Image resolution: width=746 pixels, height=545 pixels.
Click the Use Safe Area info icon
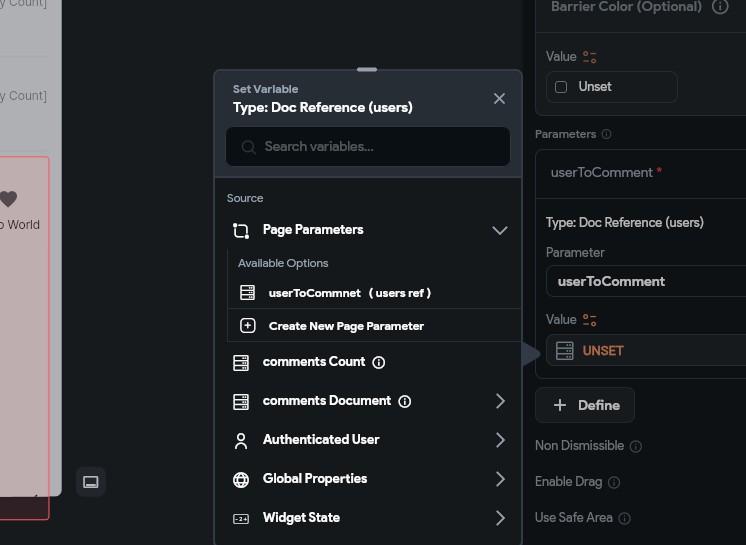[625, 518]
